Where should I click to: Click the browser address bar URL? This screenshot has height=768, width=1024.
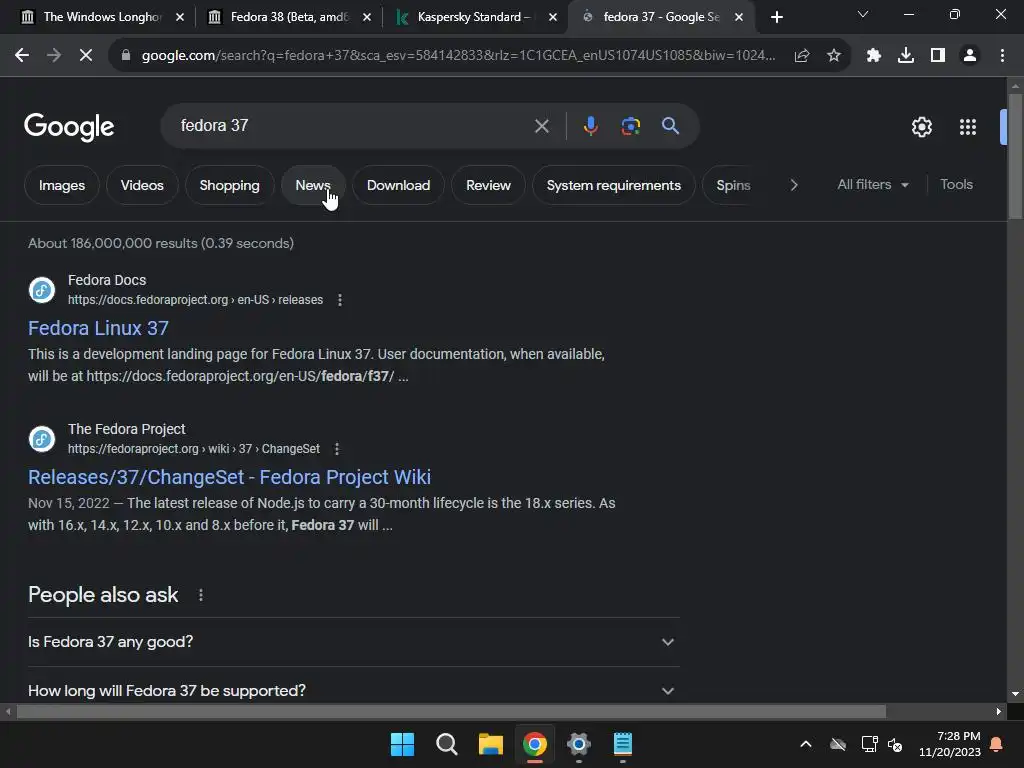(458, 56)
